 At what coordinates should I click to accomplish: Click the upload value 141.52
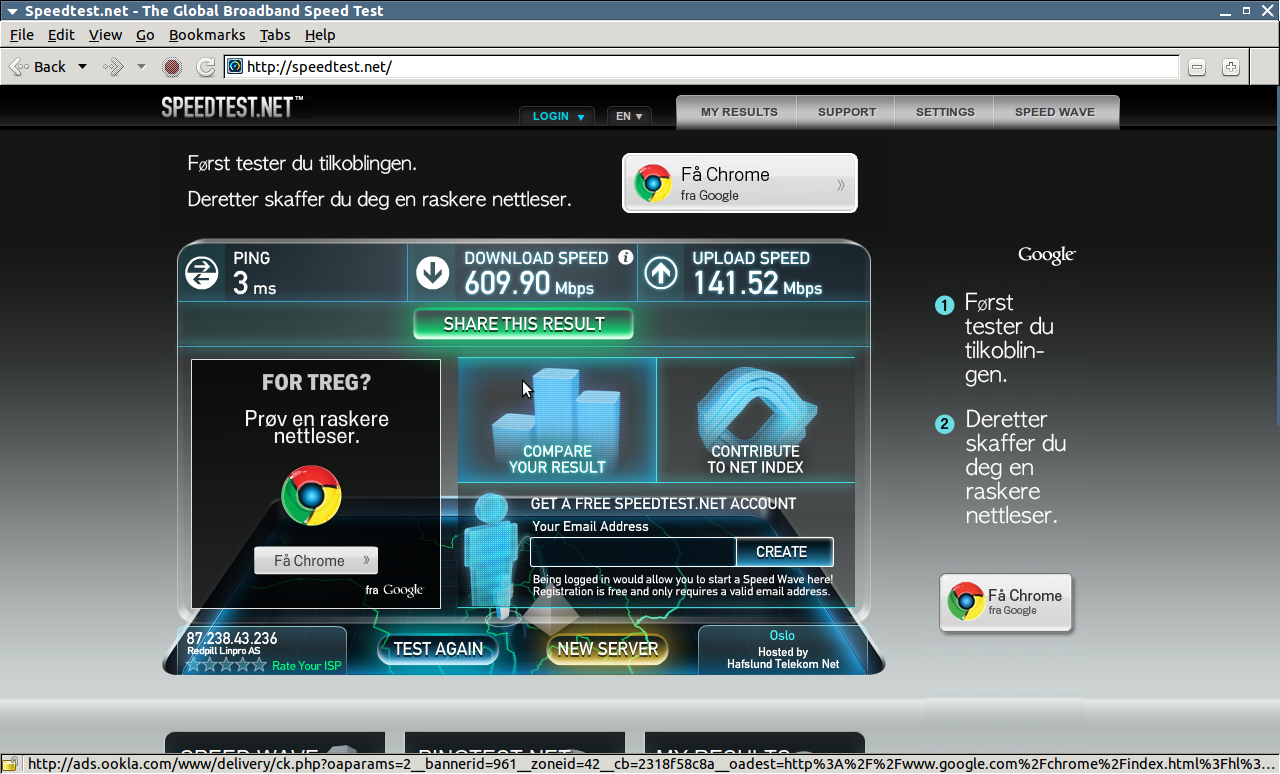(x=736, y=284)
